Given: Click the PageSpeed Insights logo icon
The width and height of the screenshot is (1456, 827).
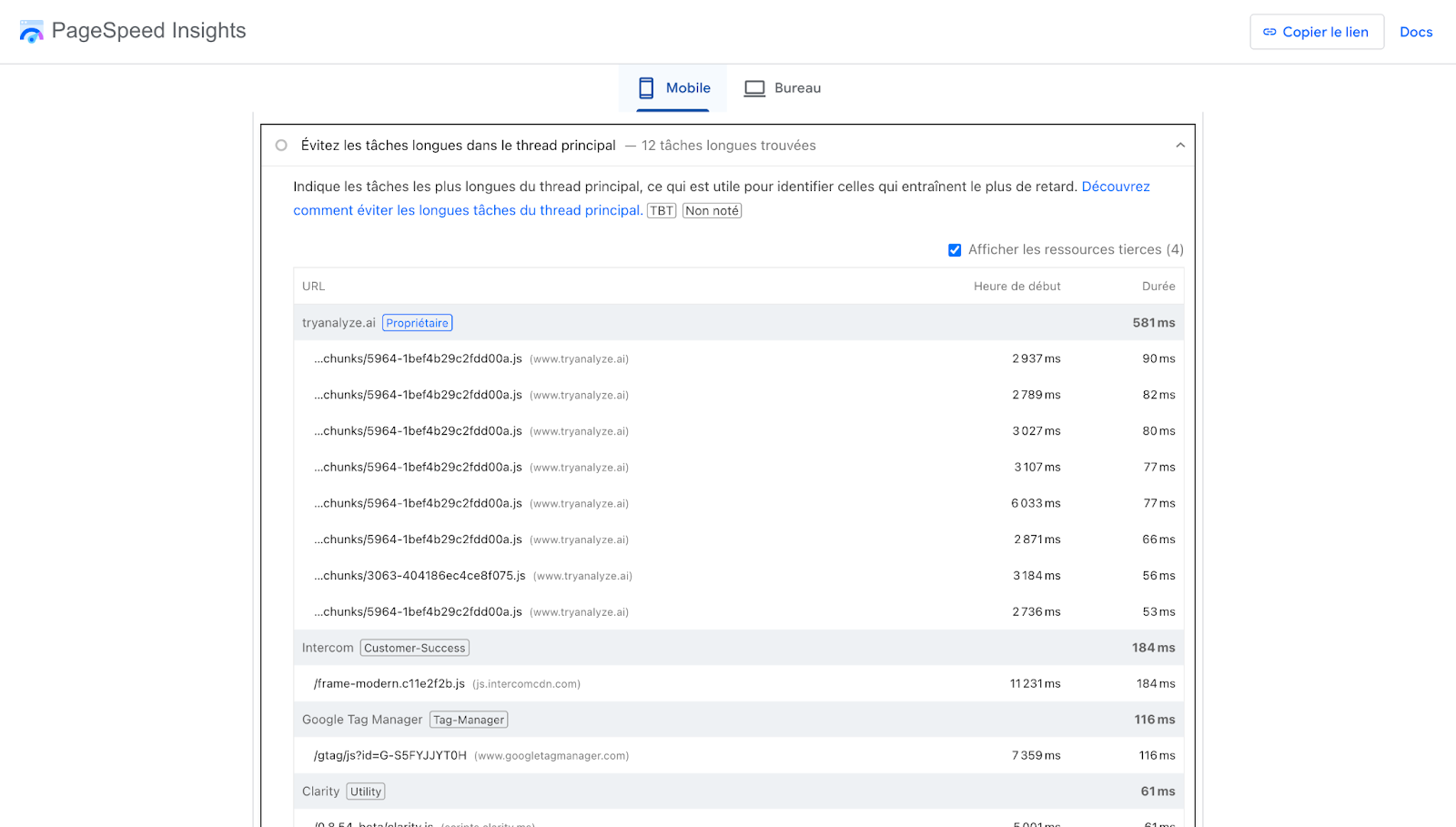Looking at the screenshot, I should 31,31.
